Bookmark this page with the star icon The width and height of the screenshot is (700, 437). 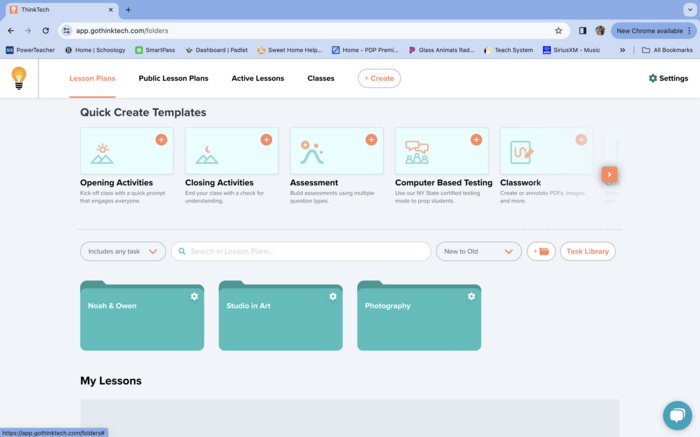pos(558,30)
